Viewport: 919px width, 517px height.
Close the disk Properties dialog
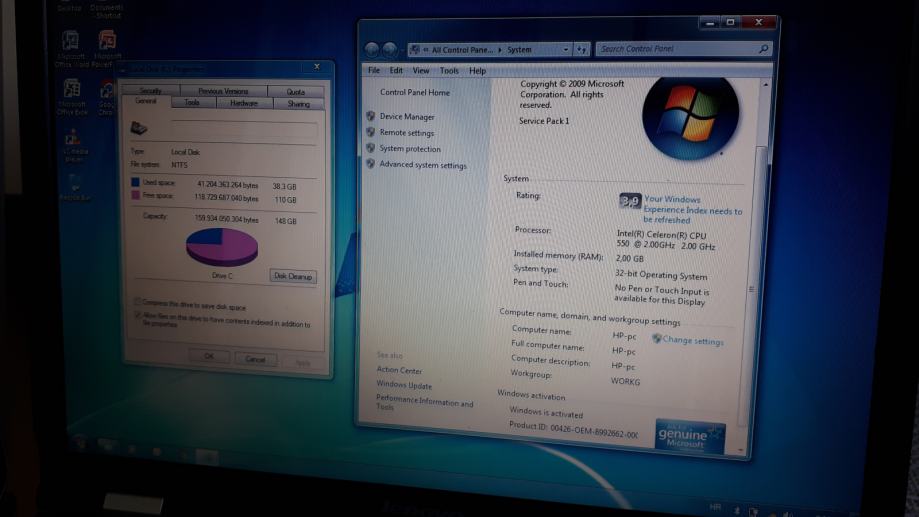click(317, 67)
